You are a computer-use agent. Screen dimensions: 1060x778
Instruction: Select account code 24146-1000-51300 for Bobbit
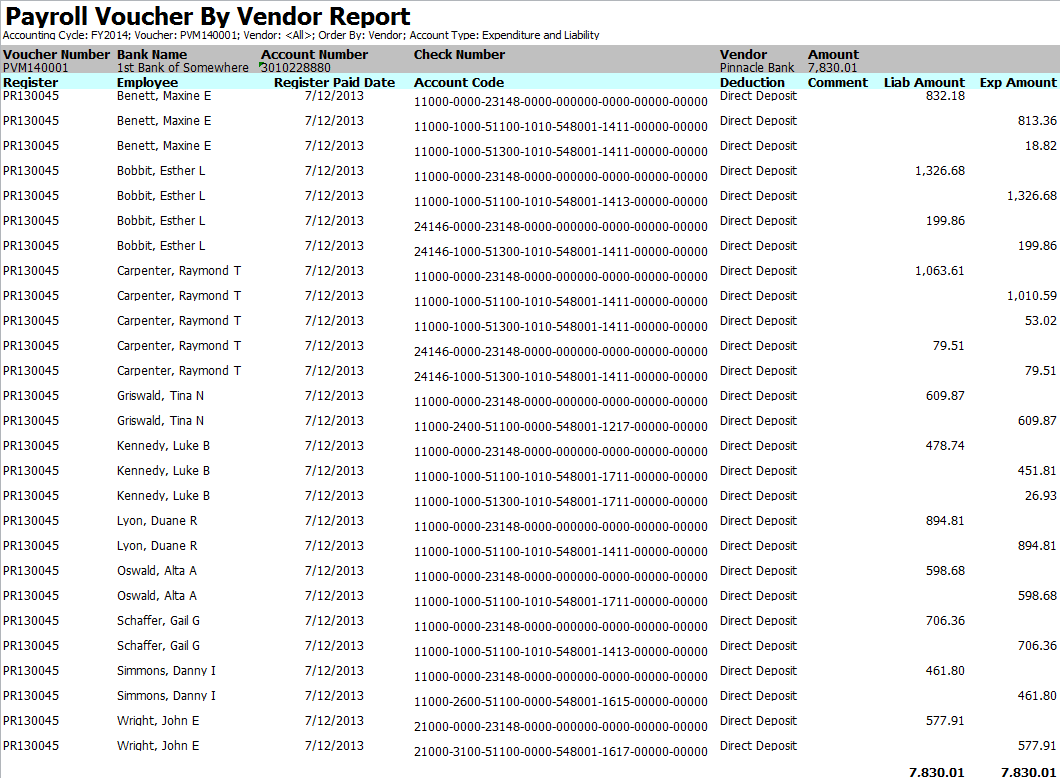560,251
